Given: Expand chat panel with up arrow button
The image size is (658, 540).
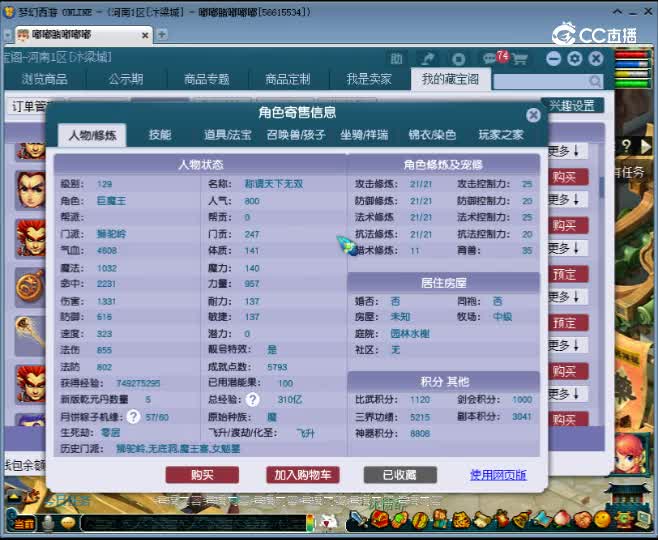Looking at the screenshot, I should click(14, 498).
